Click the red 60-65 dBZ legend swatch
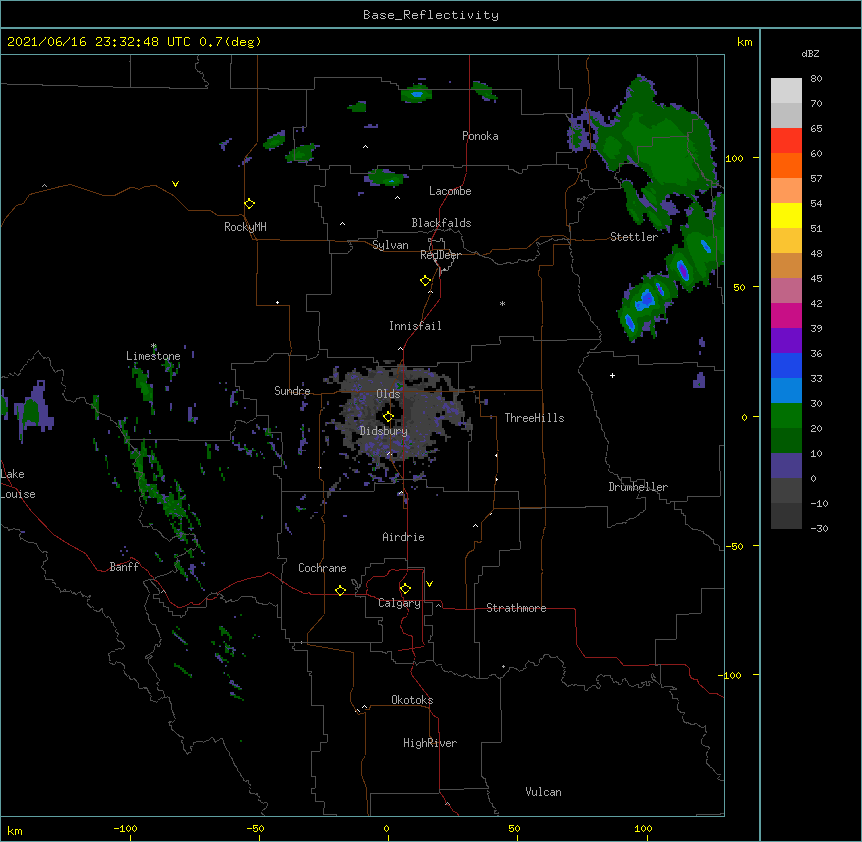This screenshot has width=862, height=842. click(786, 140)
